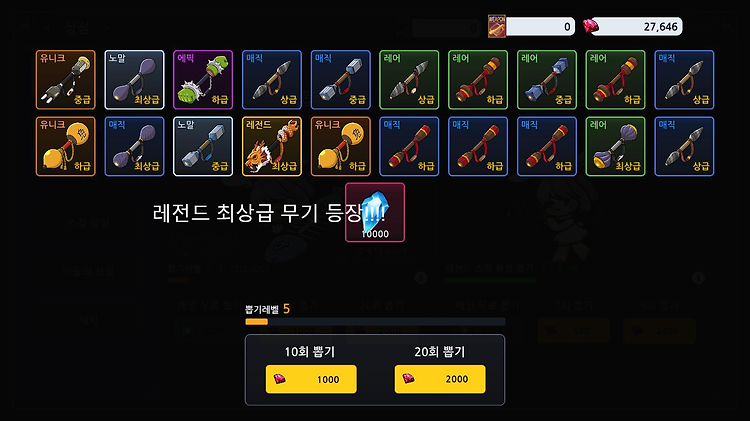Click the 27,646 gem balance field

637,26
